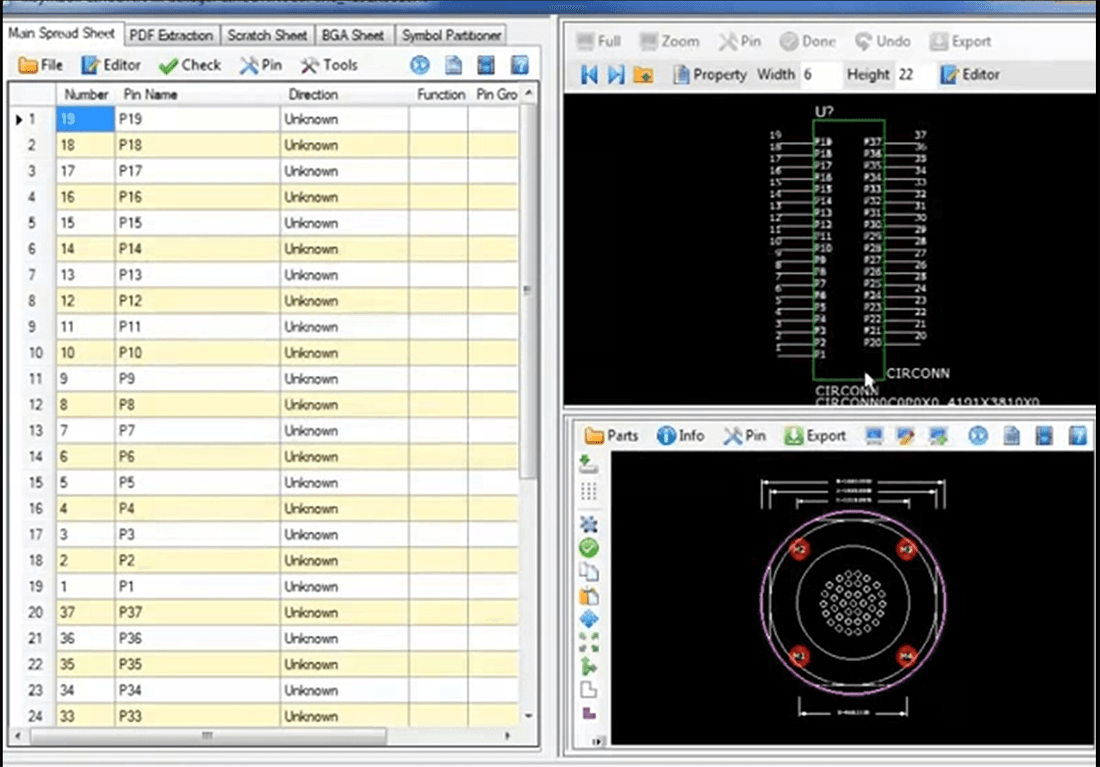Viewport: 1100px width, 767px height.
Task: Switch to the BGA Sheet tab
Action: click(352, 35)
